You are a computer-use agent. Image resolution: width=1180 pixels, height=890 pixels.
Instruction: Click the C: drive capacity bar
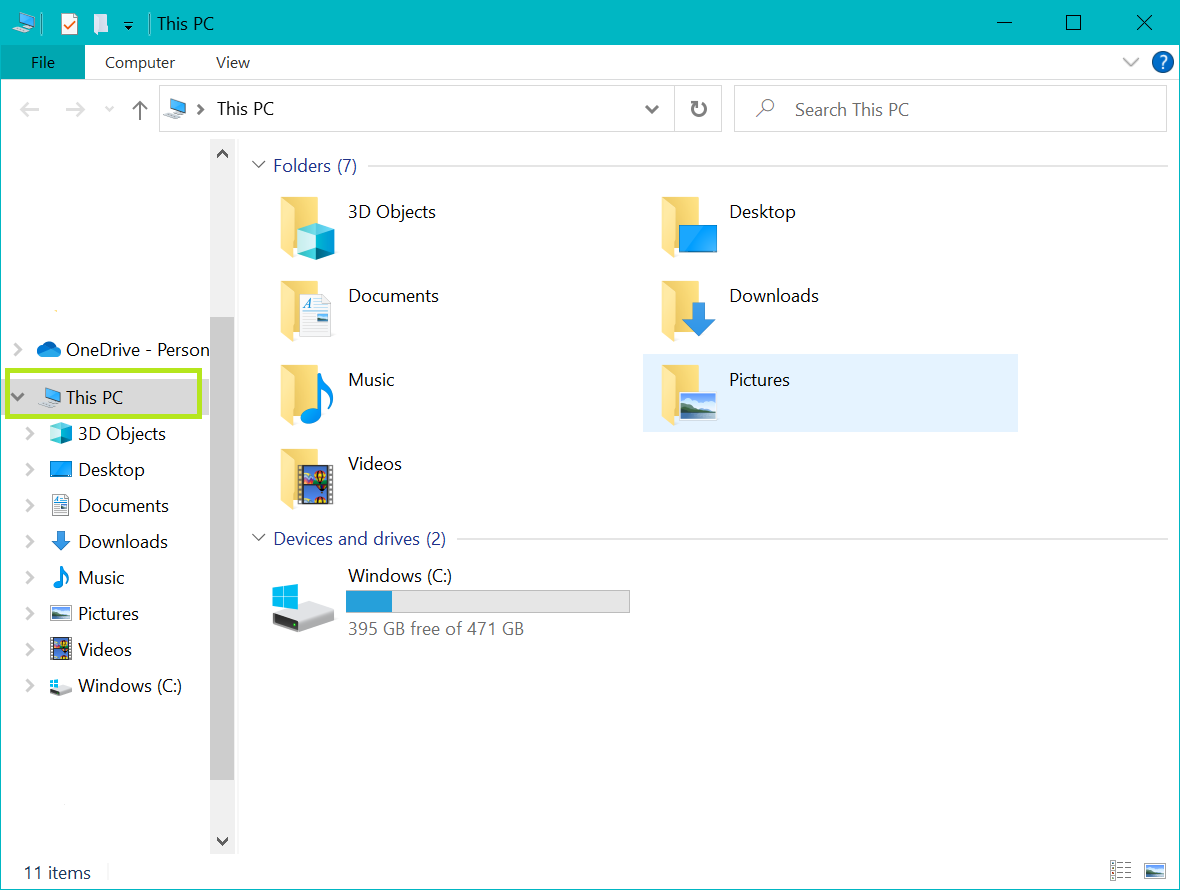487,600
